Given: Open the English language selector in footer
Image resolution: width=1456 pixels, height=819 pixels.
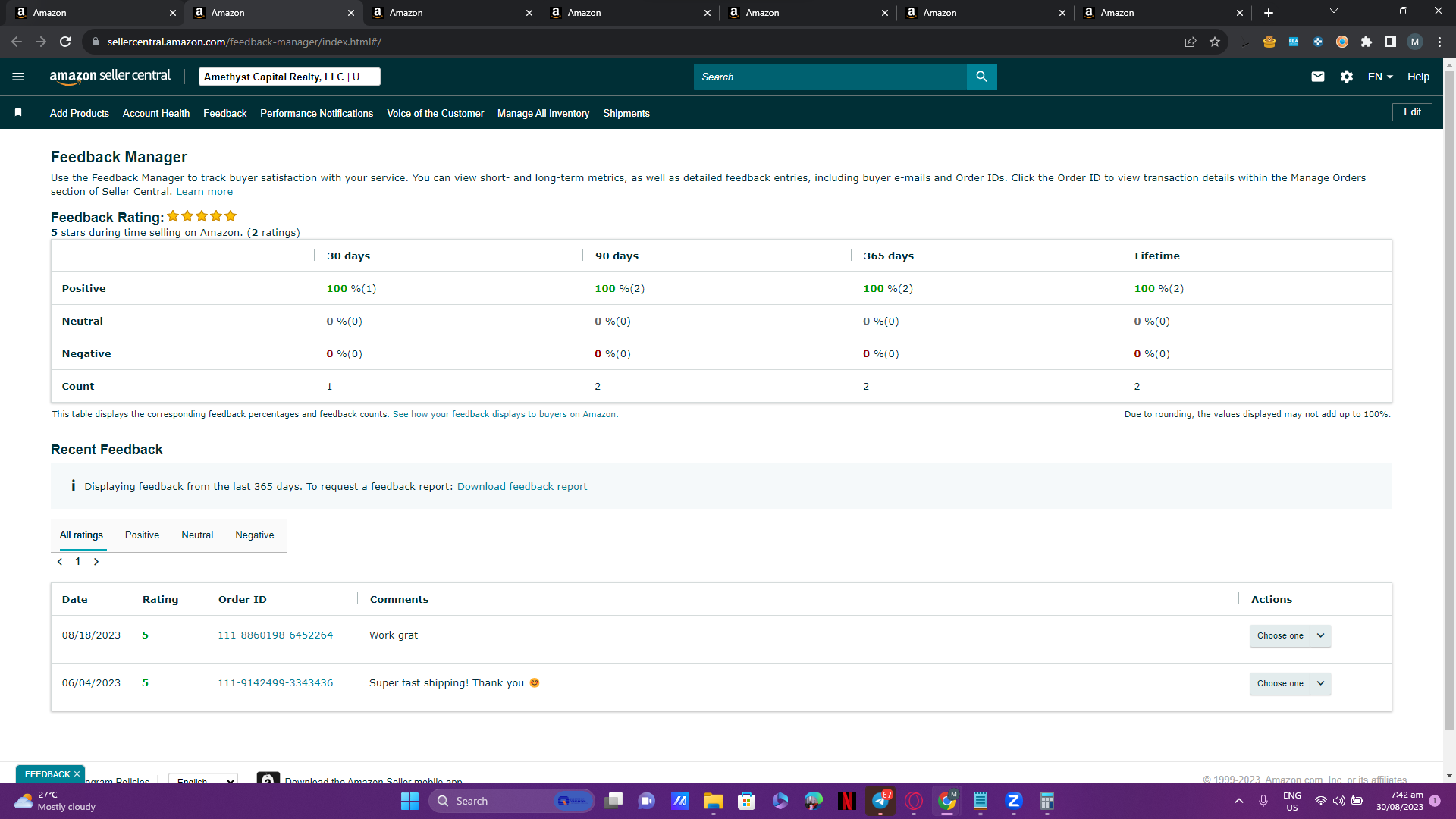Looking at the screenshot, I should click(203, 780).
